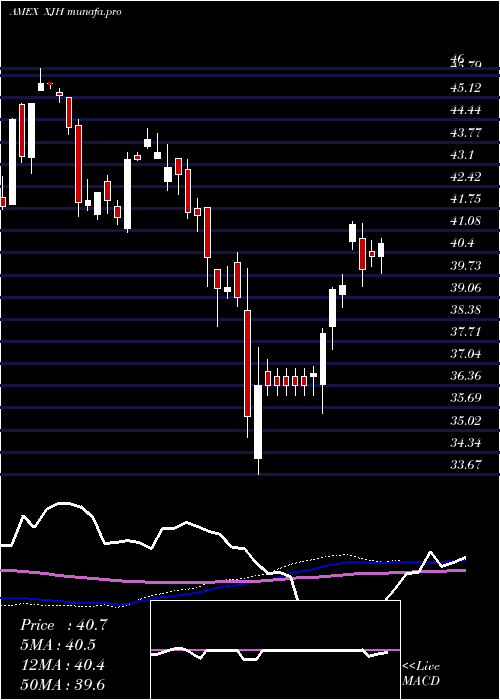The width and height of the screenshot is (500, 700).
Task: Click the AMEX XJH munafa.pro chart title
Action: point(65,12)
